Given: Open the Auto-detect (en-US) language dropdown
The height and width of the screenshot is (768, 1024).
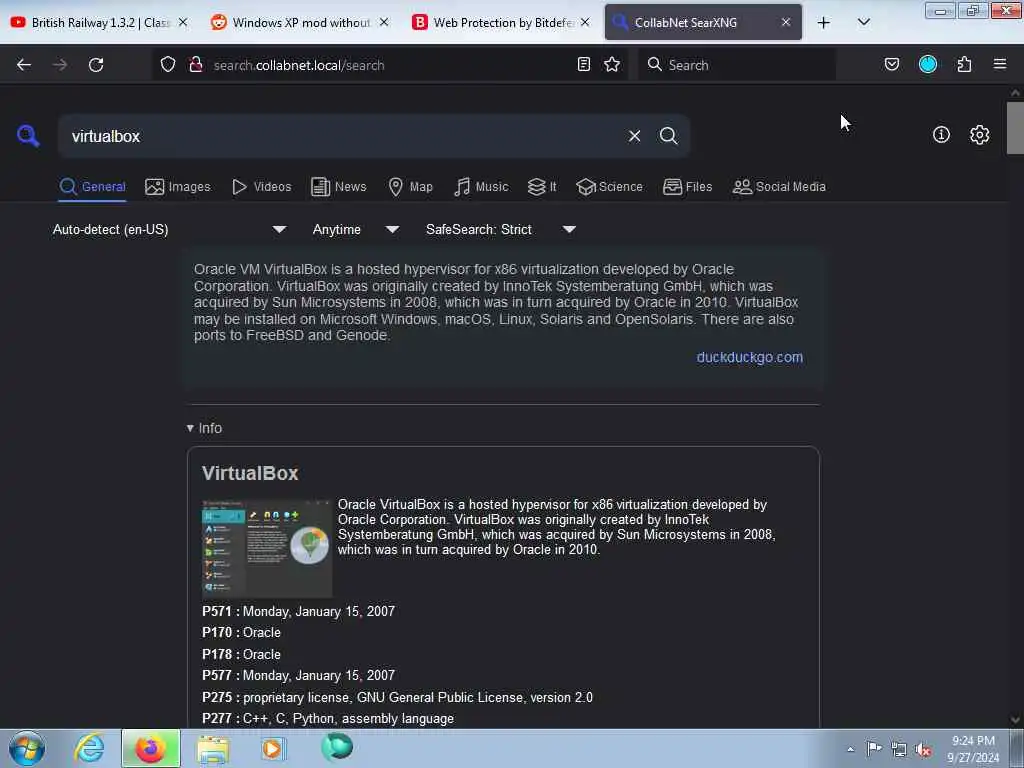Looking at the screenshot, I should (169, 229).
